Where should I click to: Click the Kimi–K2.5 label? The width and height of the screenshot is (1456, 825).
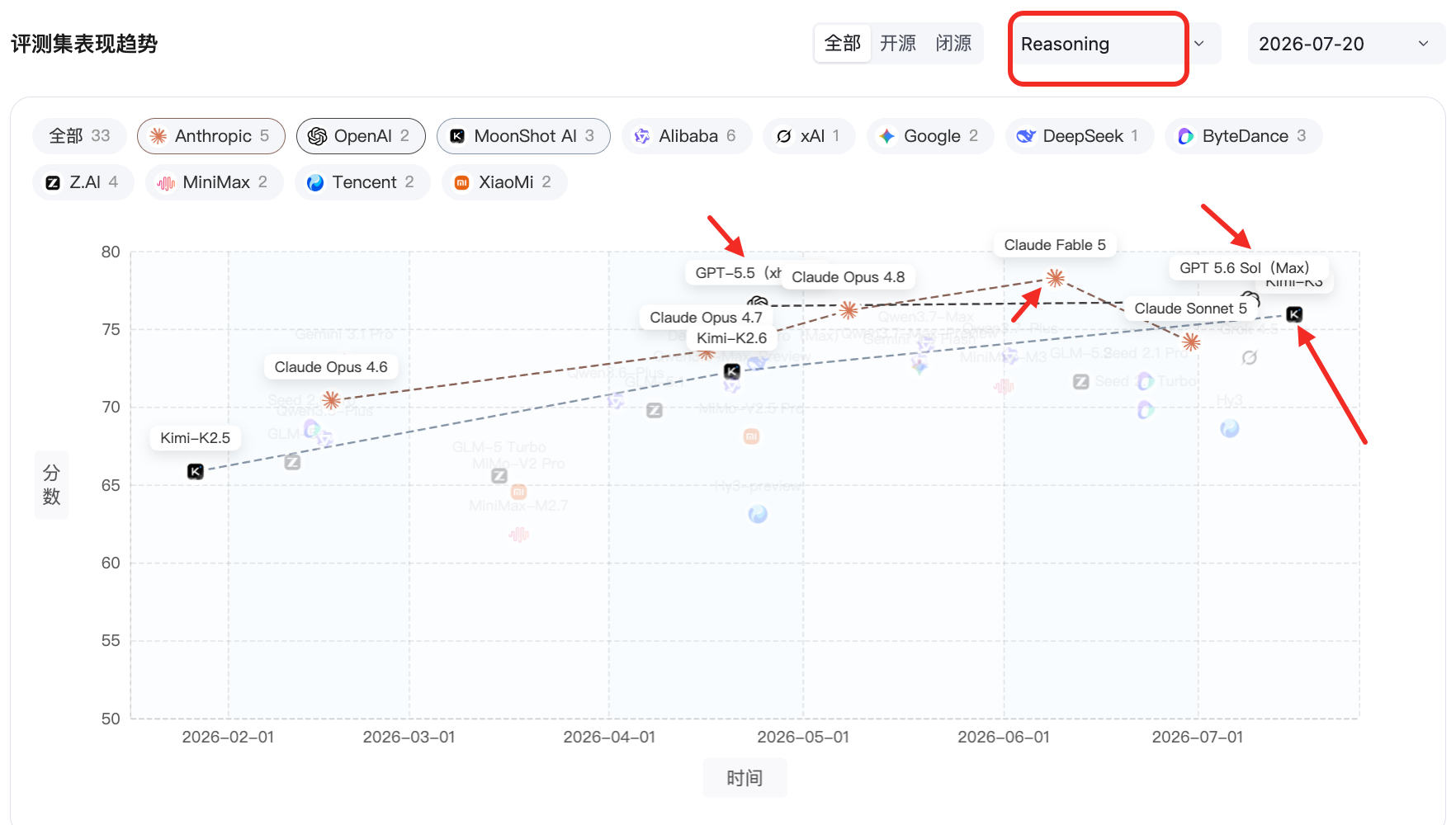(196, 438)
